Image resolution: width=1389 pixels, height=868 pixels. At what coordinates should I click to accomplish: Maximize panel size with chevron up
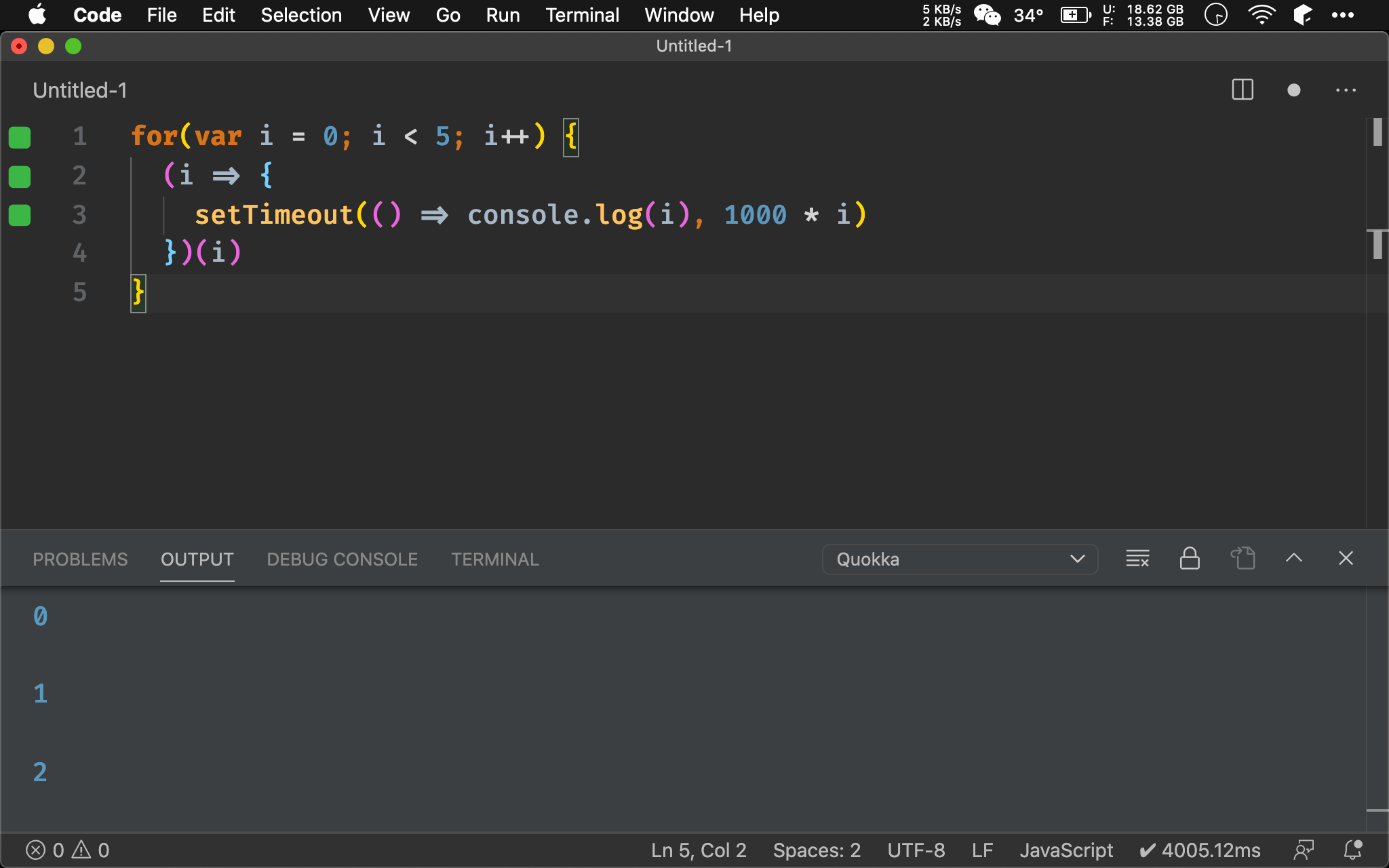(1293, 558)
